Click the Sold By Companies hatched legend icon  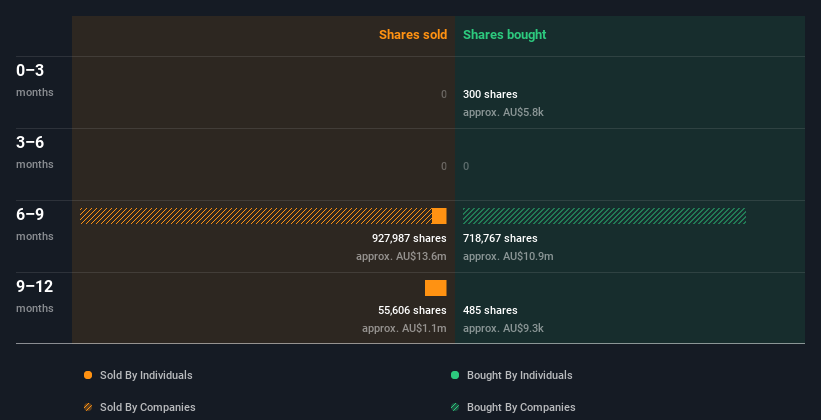pyautogui.click(x=88, y=407)
